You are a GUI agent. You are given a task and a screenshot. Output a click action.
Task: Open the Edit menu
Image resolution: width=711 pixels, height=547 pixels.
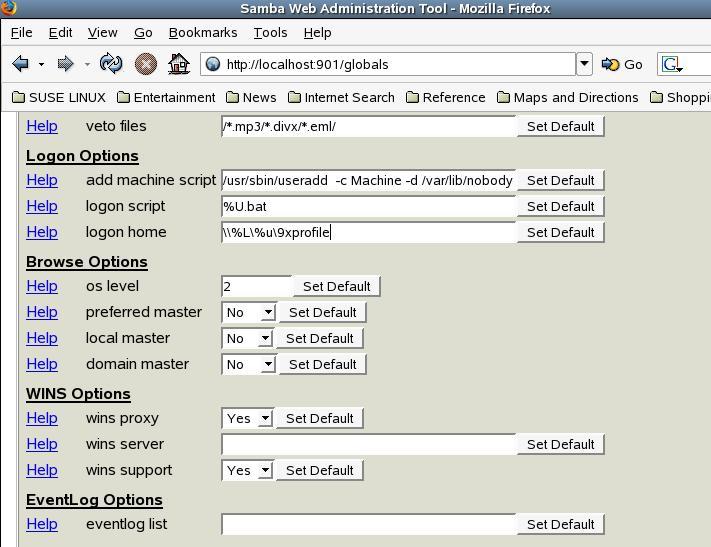60,33
